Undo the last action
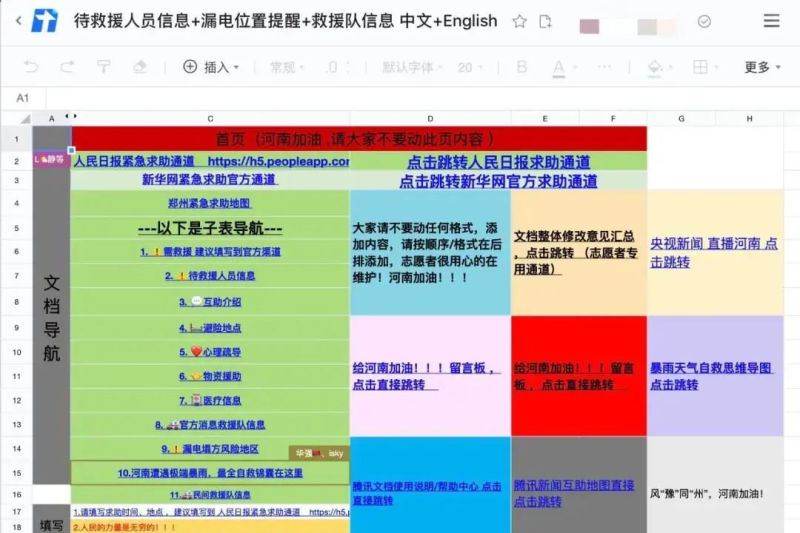This screenshot has height=533, width=800. pyautogui.click(x=31, y=67)
